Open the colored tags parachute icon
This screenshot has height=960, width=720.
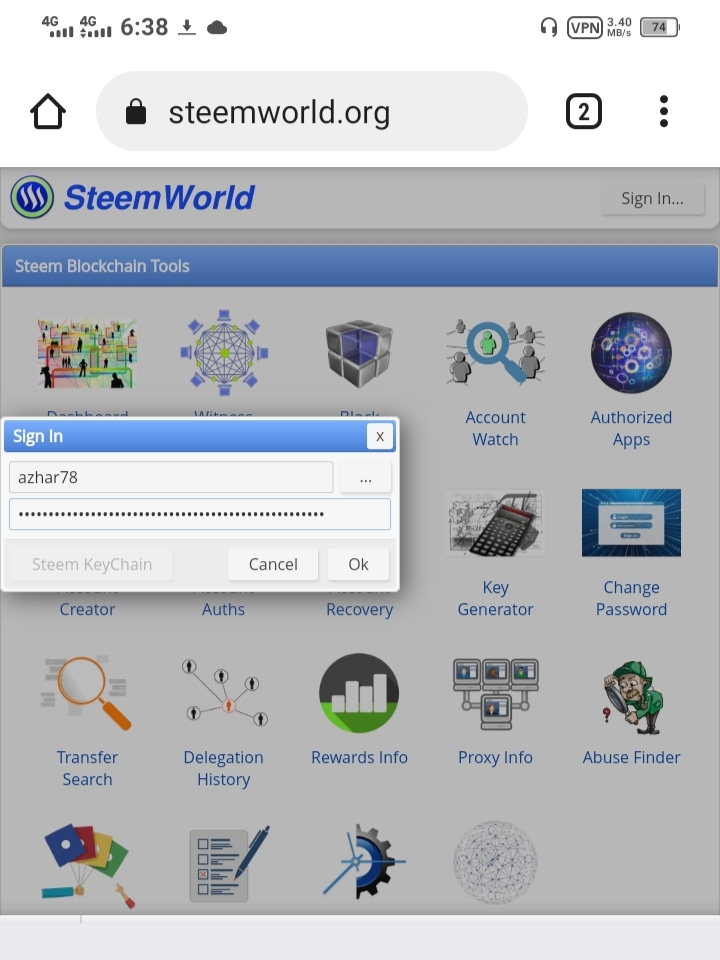87,865
